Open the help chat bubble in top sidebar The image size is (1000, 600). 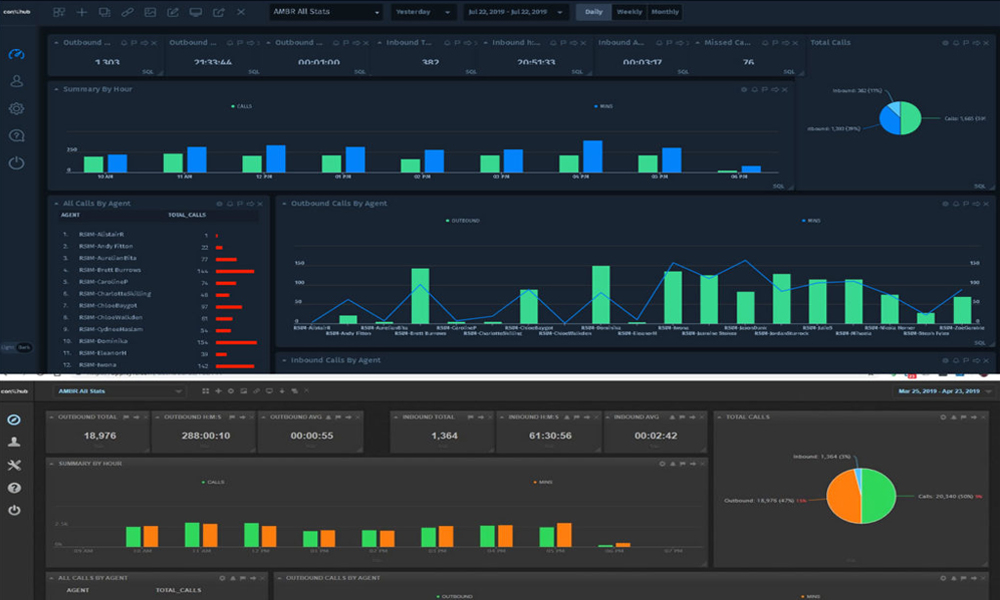point(17,135)
